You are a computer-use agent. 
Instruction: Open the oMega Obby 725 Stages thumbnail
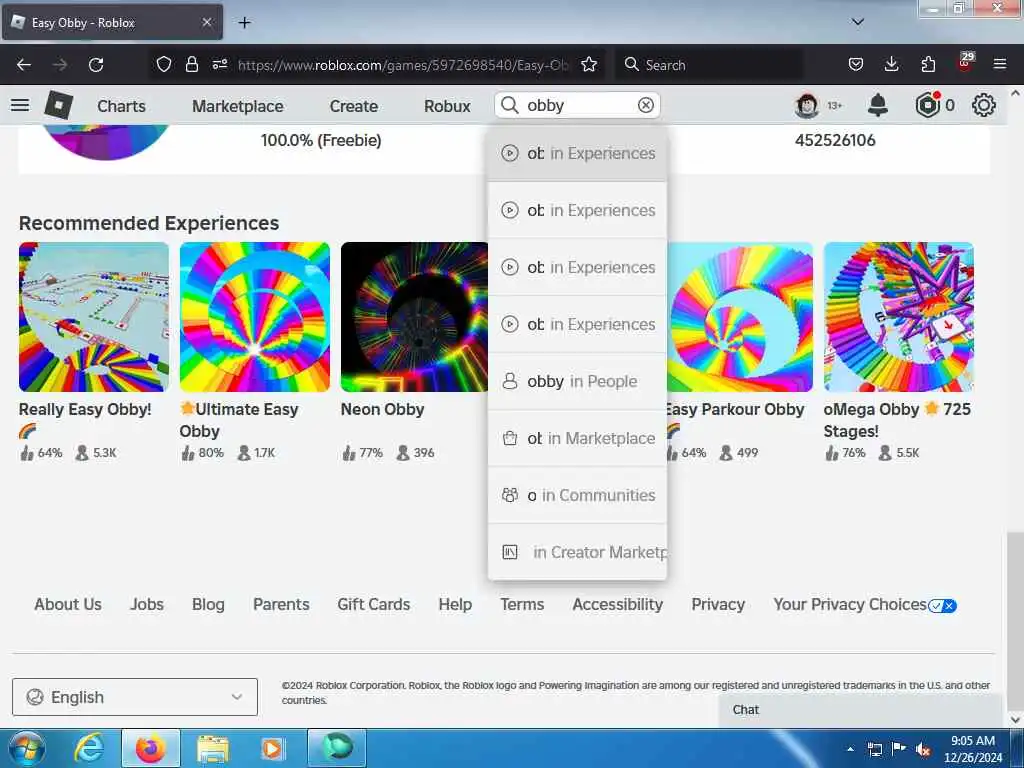[x=899, y=317]
